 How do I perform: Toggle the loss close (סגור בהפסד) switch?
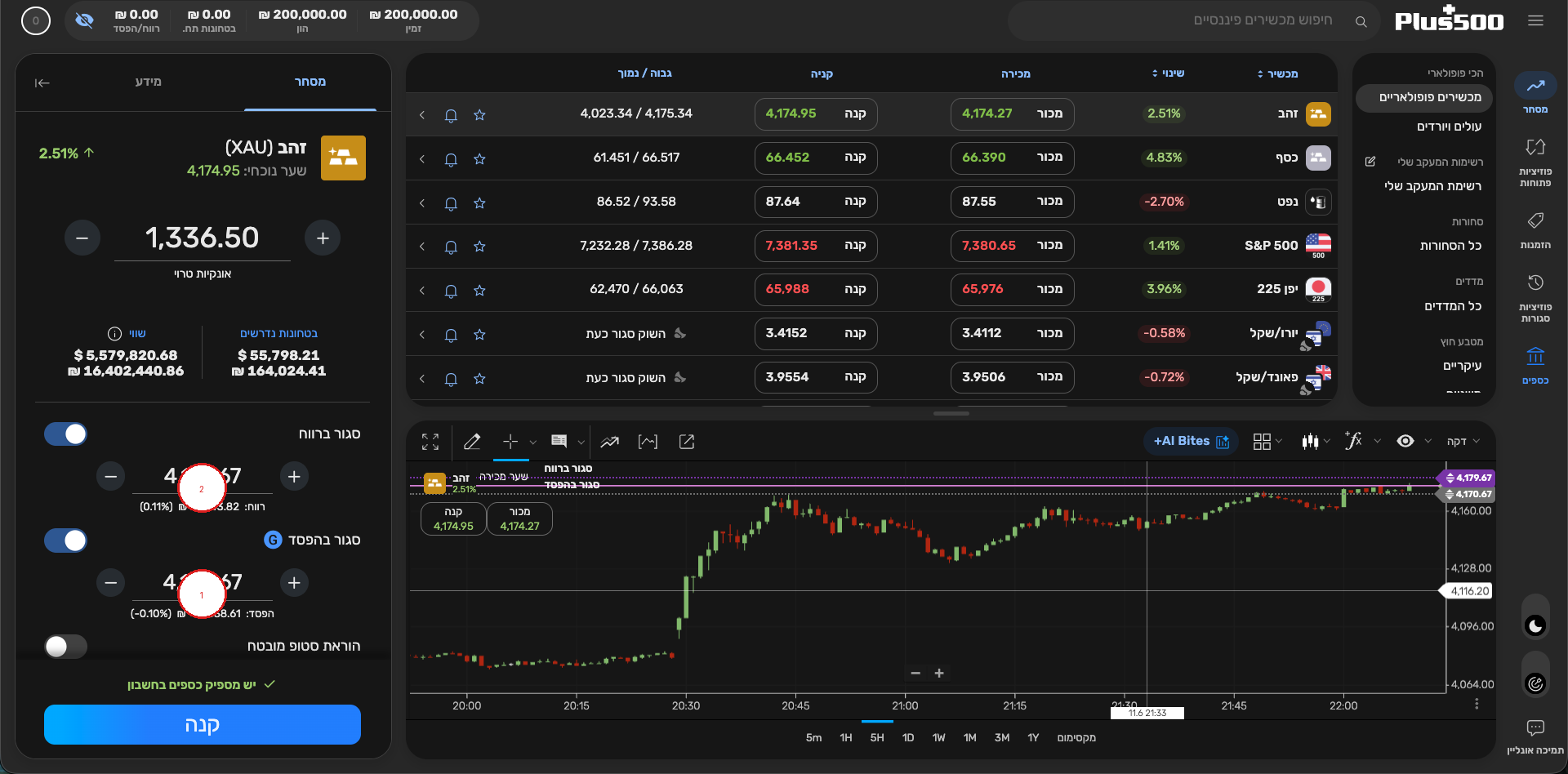click(65, 540)
